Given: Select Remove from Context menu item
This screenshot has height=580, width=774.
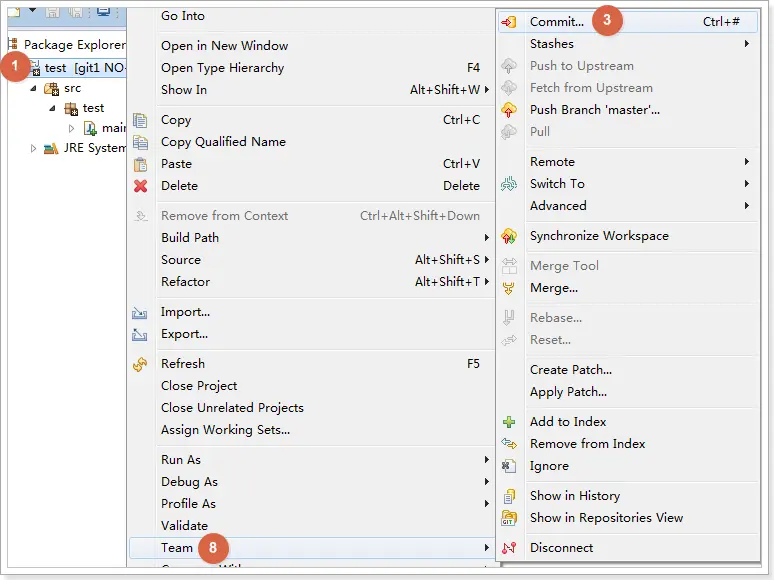Looking at the screenshot, I should [x=311, y=216].
